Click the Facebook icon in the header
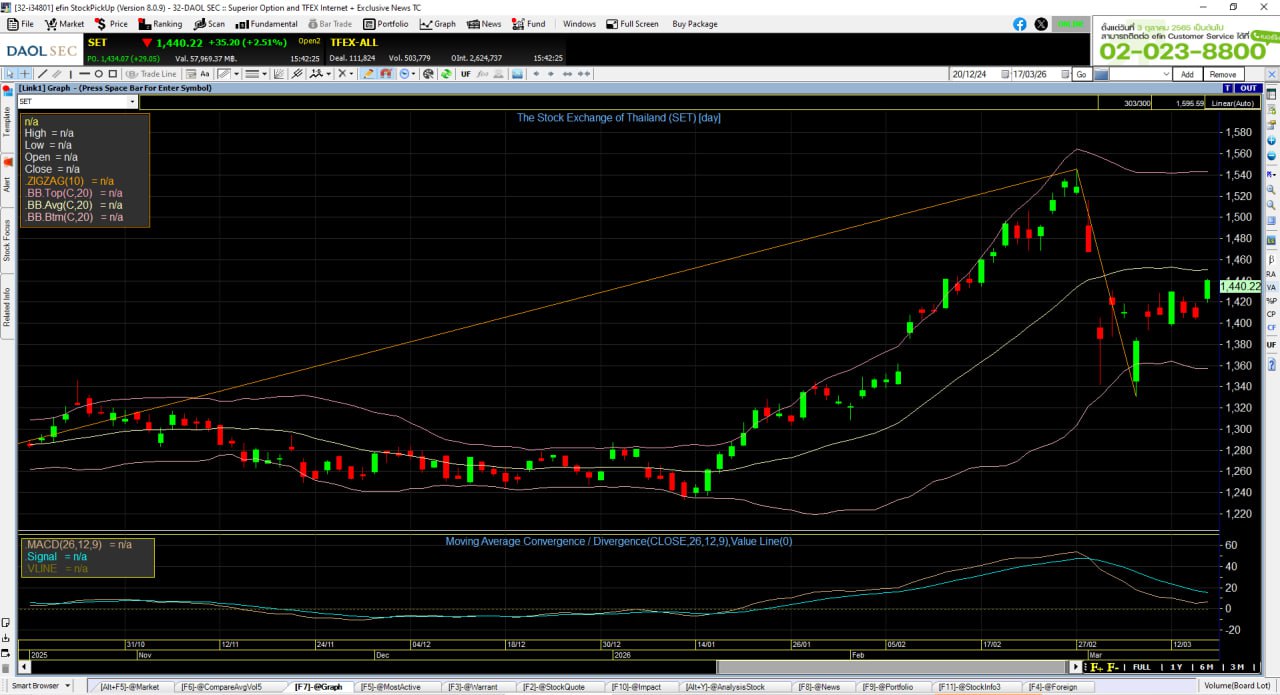The height and width of the screenshot is (695, 1280). pos(1019,23)
